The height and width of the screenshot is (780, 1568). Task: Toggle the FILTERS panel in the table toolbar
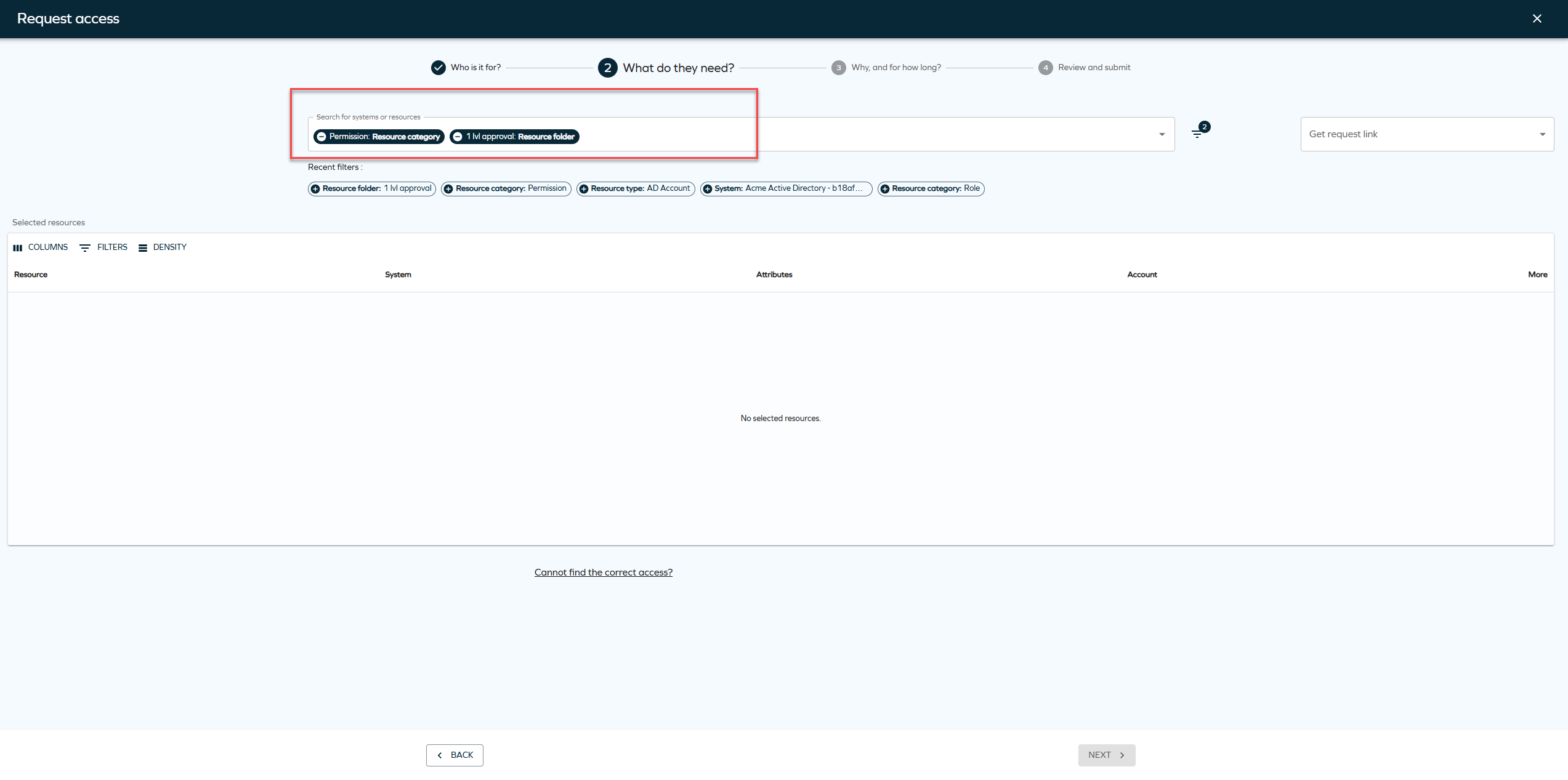point(103,247)
